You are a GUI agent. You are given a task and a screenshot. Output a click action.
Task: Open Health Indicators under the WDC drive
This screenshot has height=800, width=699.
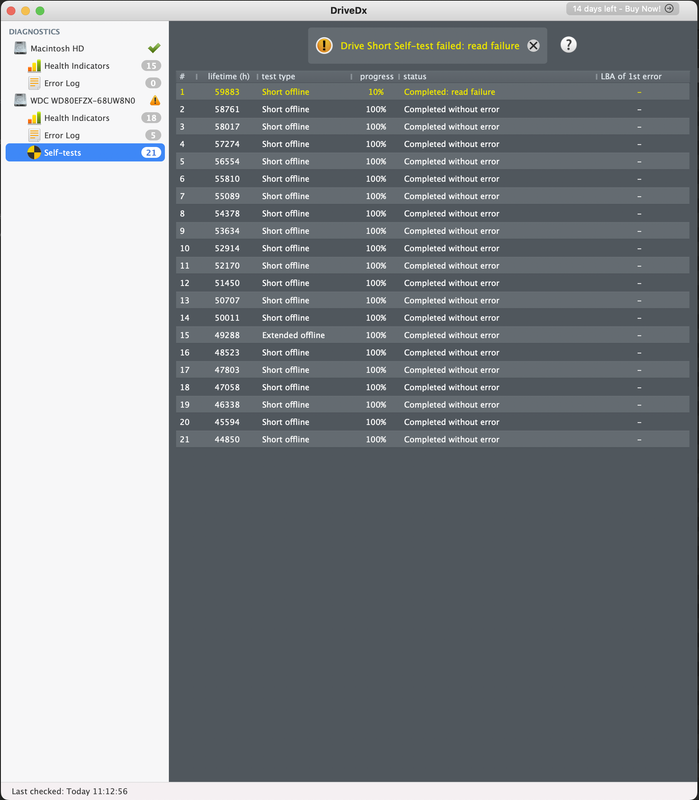coord(85,118)
